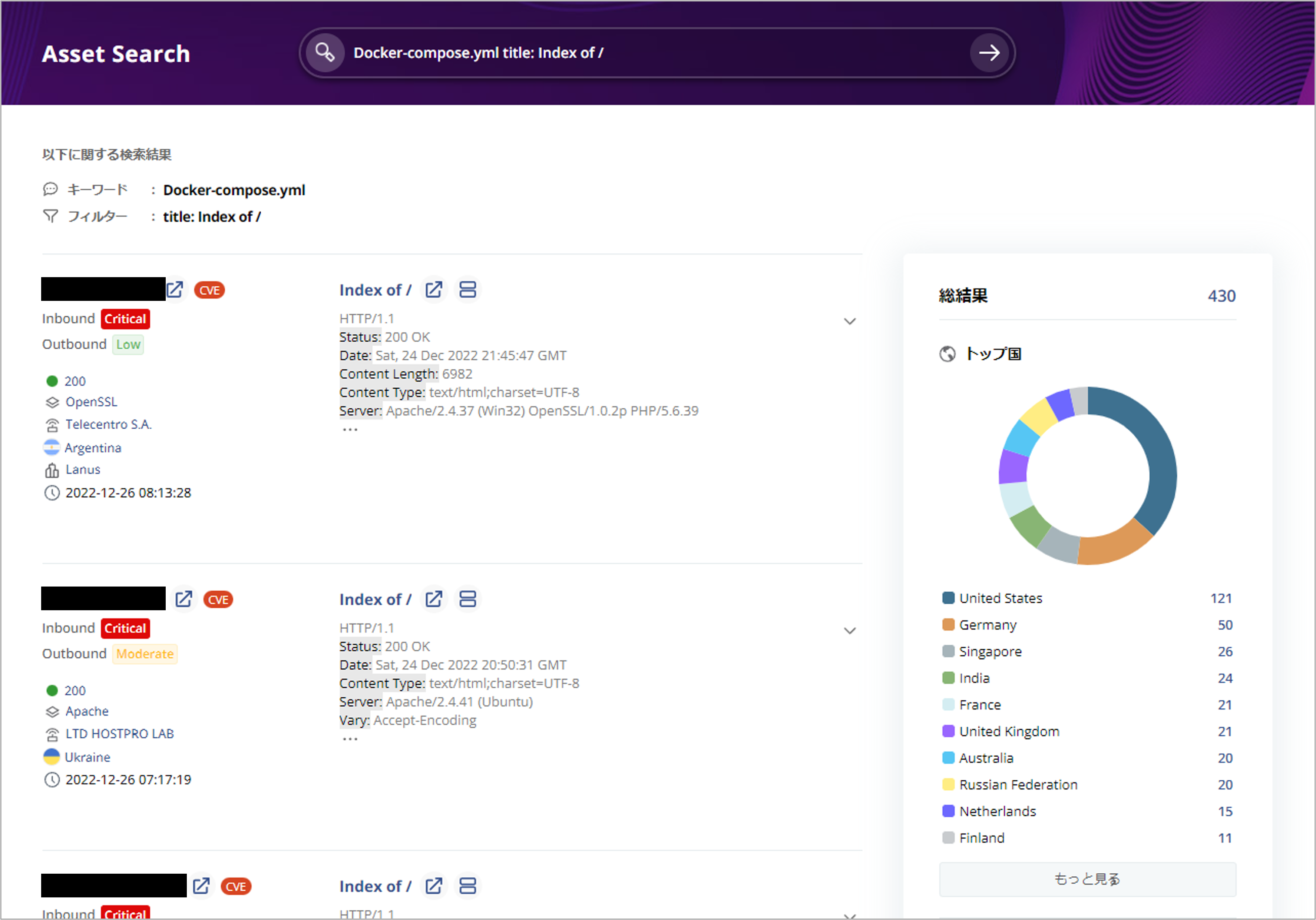Expand the second result's HTTP header details
The width and height of the screenshot is (1316, 920).
[849, 631]
